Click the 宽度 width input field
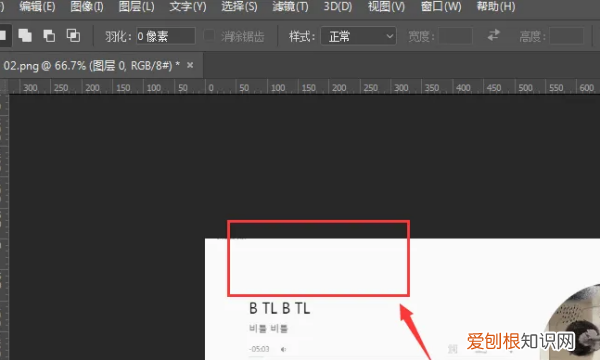Screen dimensions: 600x360 click(x=455, y=36)
